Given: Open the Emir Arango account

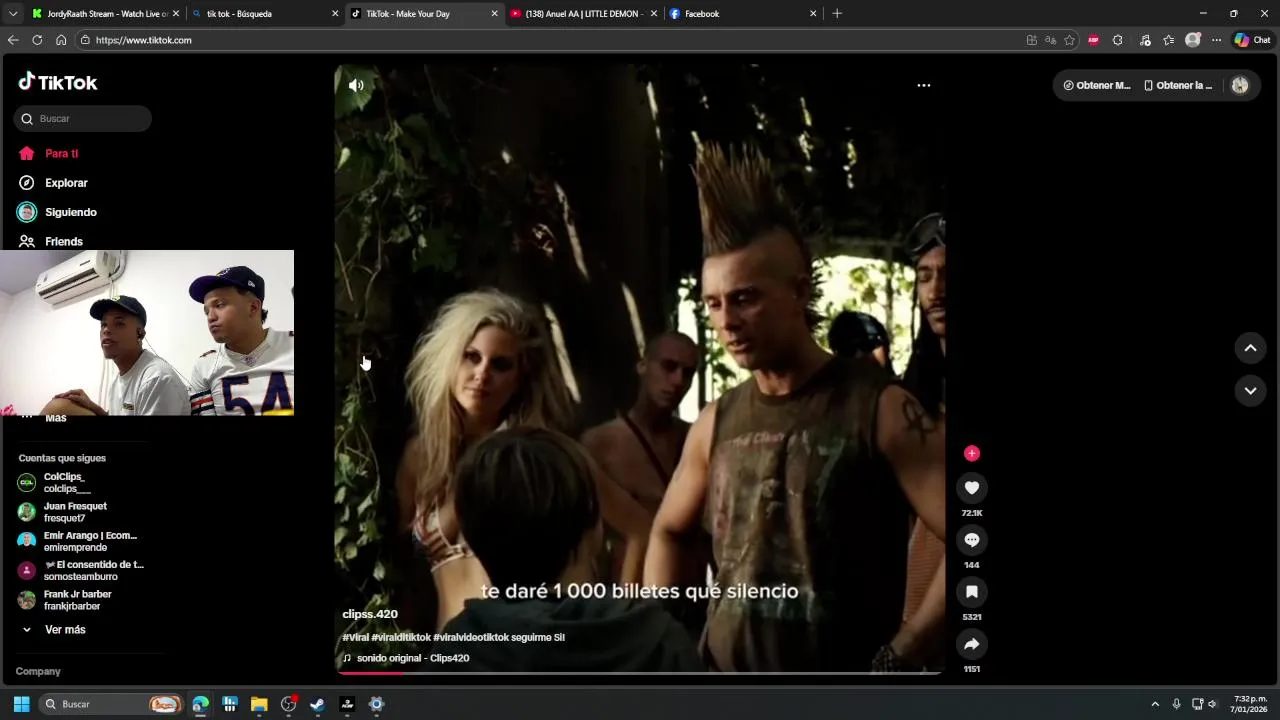Looking at the screenshot, I should click(x=80, y=541).
